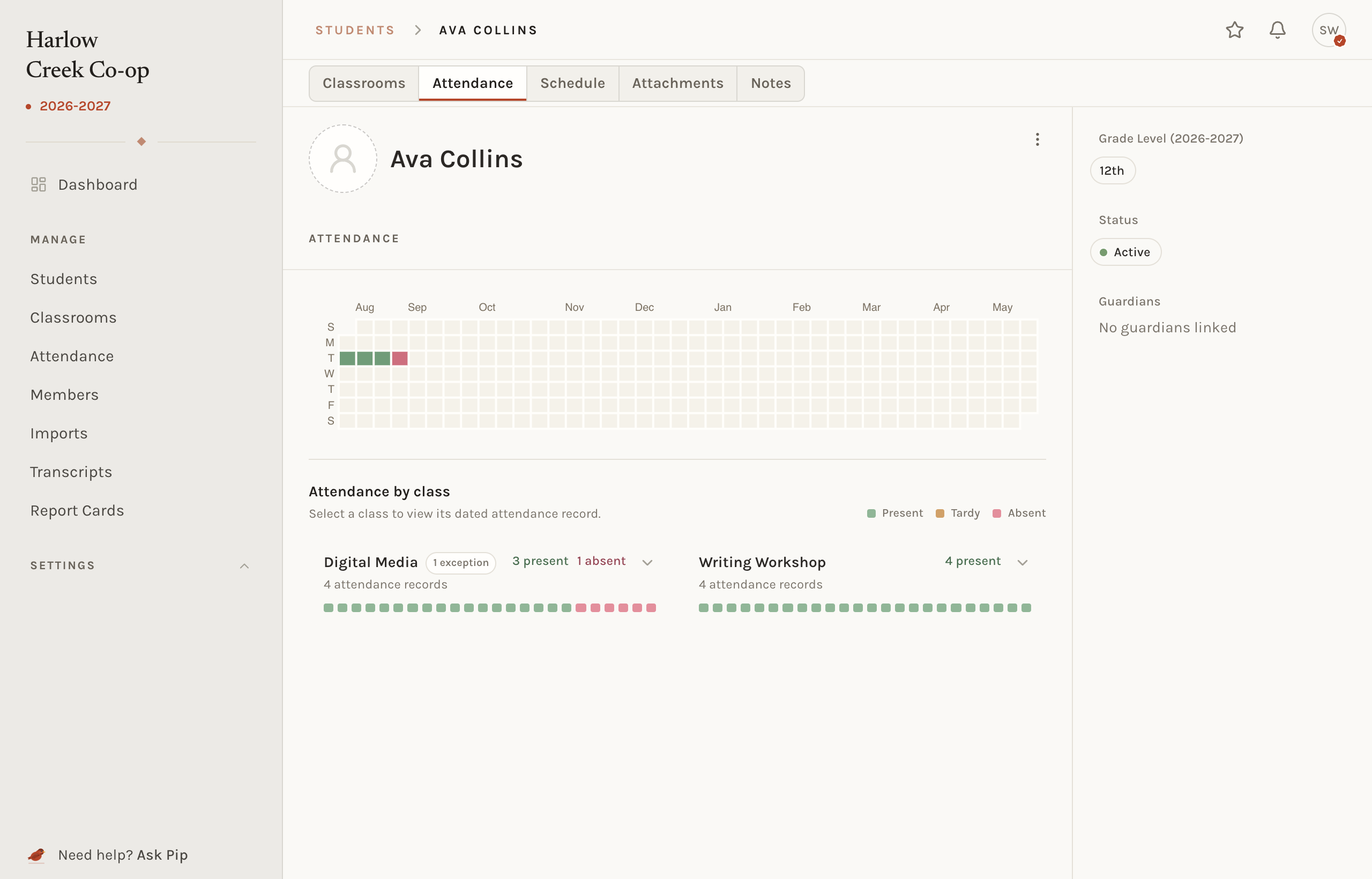Open Report Cards in sidebar

[x=77, y=510]
